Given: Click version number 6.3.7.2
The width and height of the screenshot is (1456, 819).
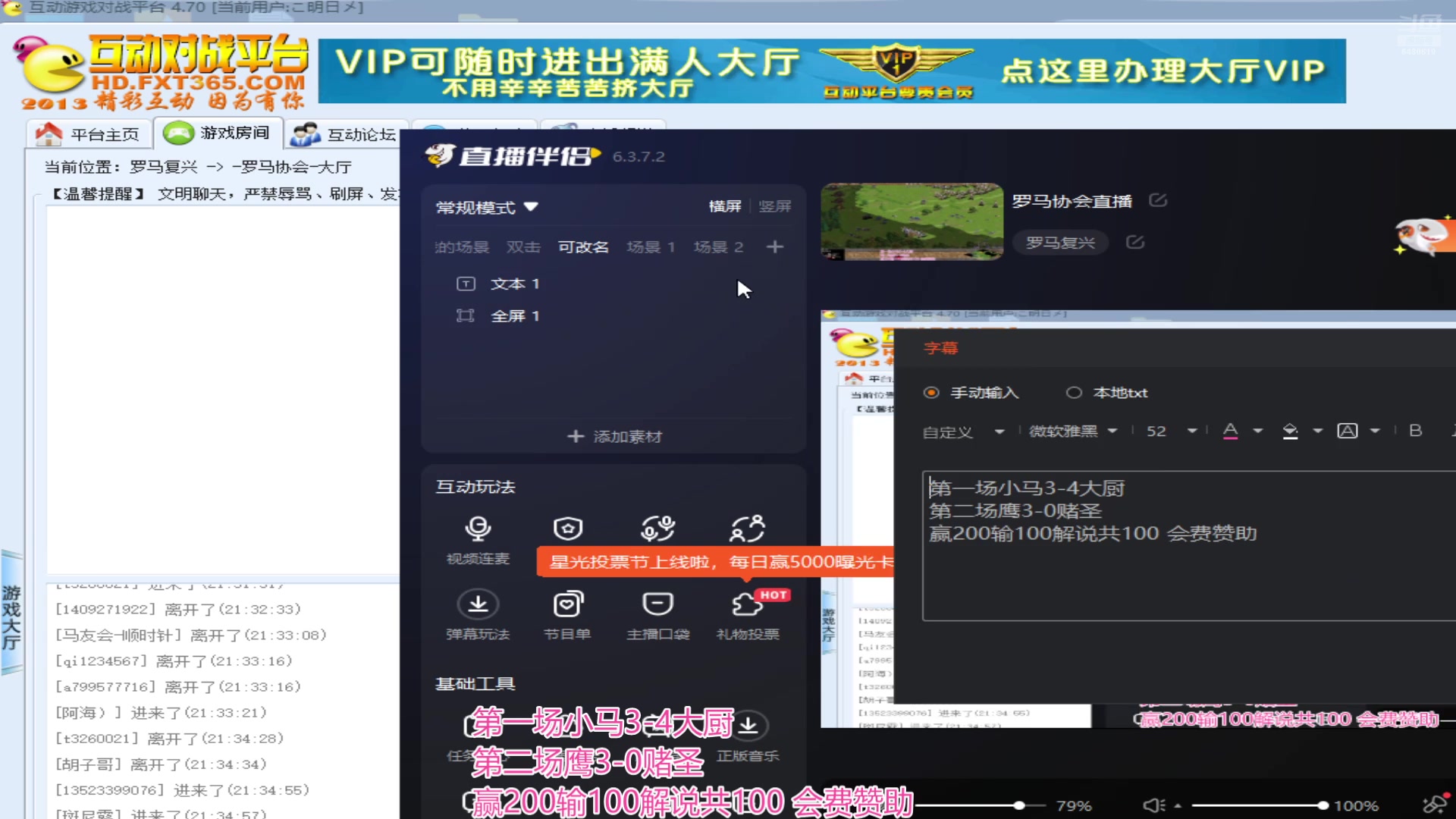Looking at the screenshot, I should click(x=639, y=157).
